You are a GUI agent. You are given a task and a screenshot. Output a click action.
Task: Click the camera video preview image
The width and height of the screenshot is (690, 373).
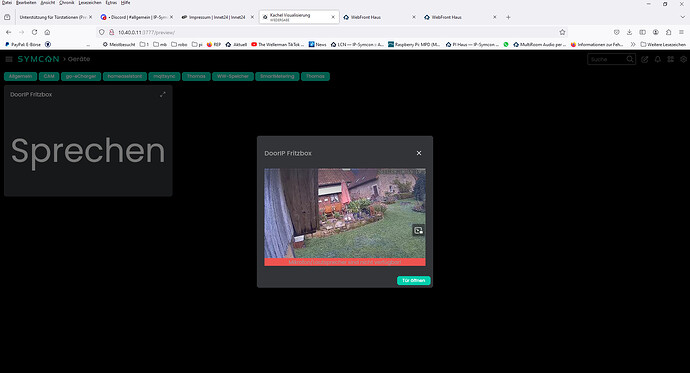(x=345, y=213)
